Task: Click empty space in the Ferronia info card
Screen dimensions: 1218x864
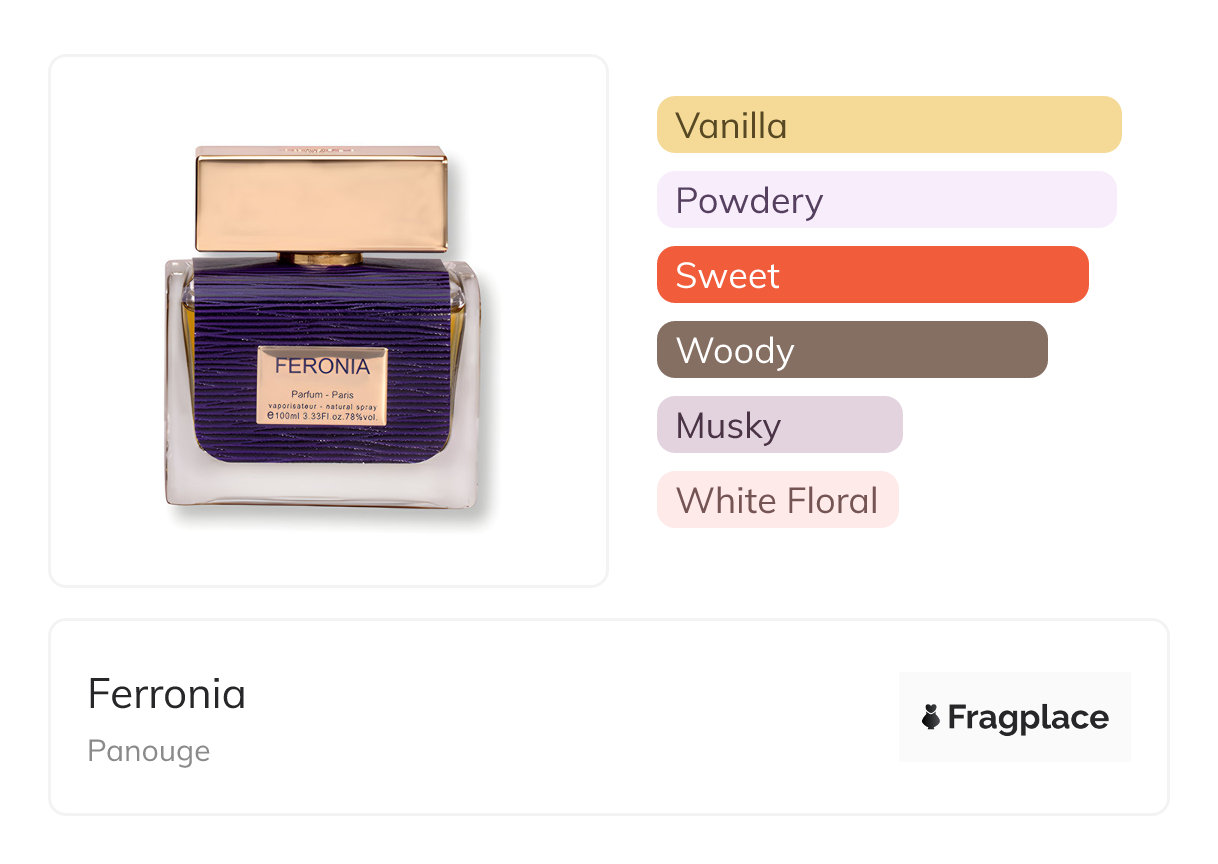Action: 560,720
